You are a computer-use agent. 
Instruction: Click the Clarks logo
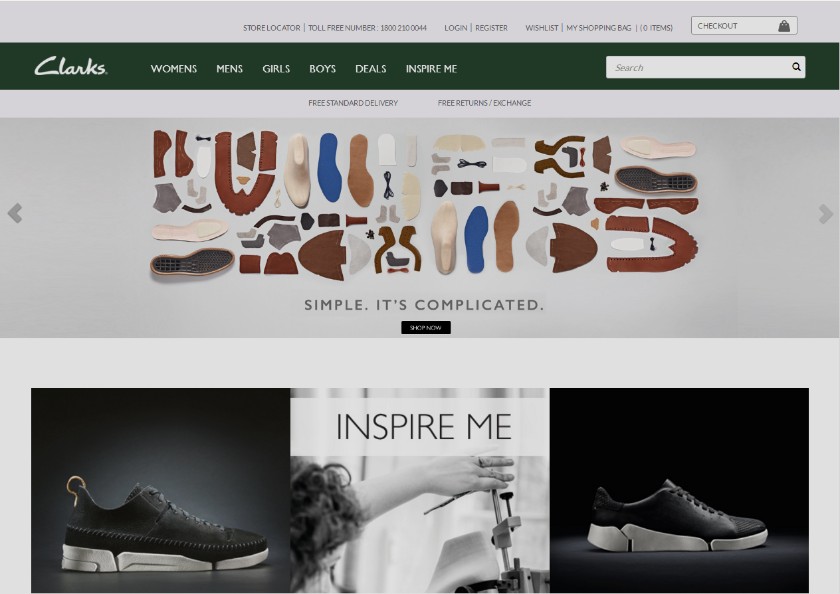(71, 66)
